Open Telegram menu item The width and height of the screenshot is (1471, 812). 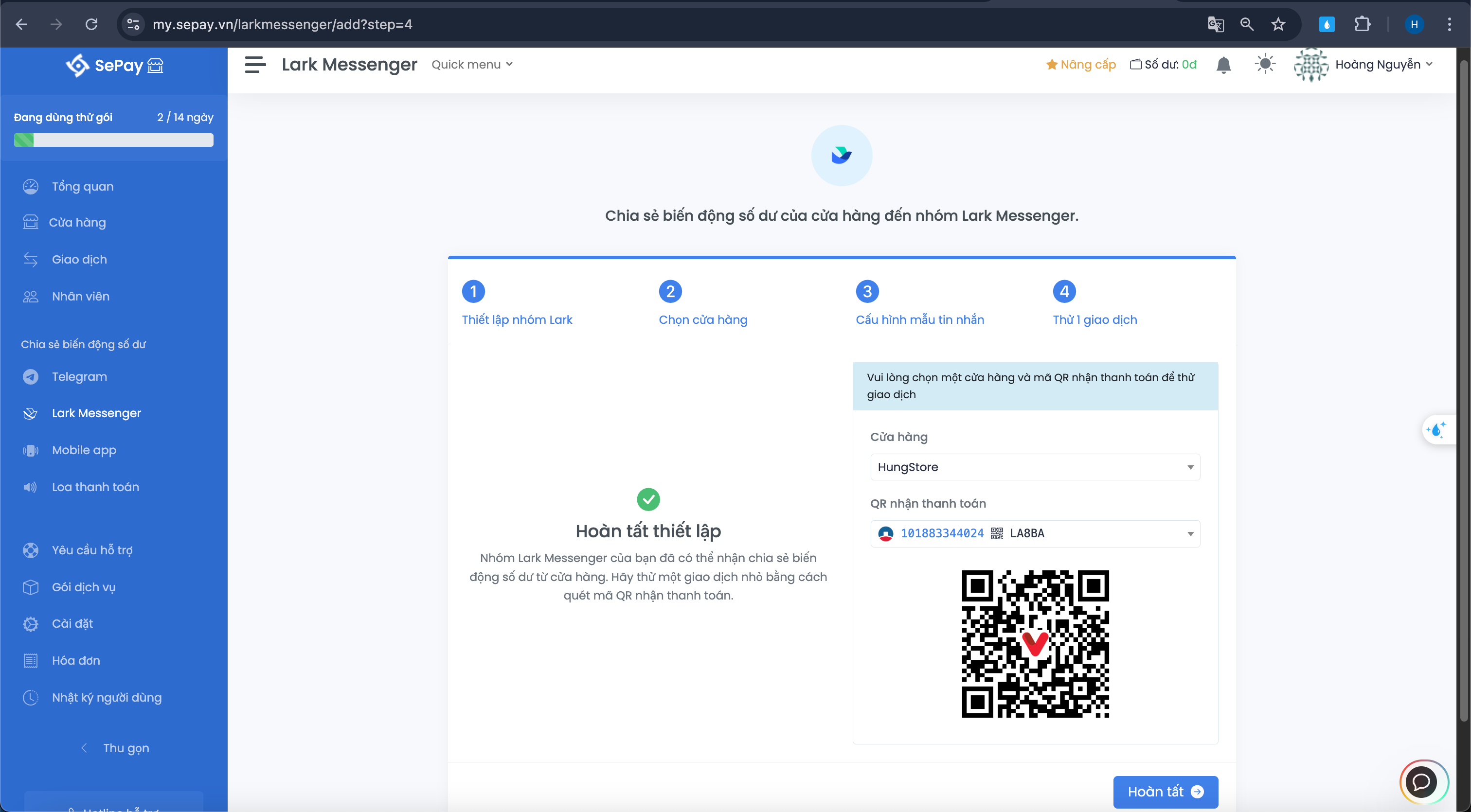(x=79, y=377)
